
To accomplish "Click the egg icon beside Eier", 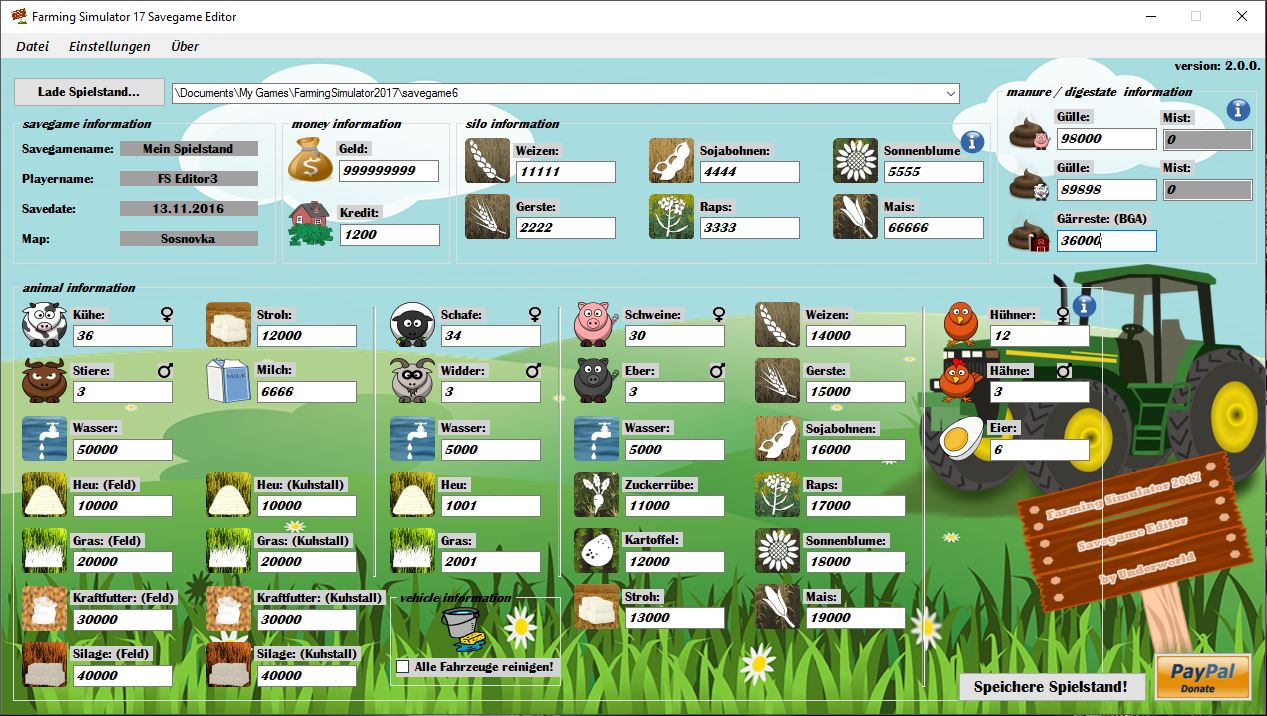I will coord(961,438).
